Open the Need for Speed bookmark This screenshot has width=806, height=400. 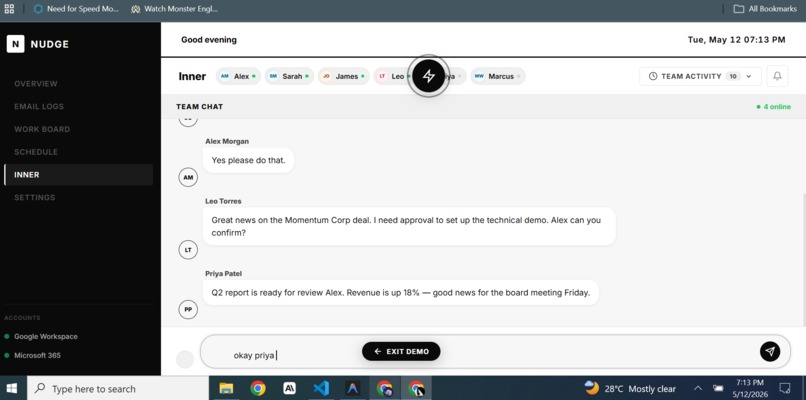(76, 9)
